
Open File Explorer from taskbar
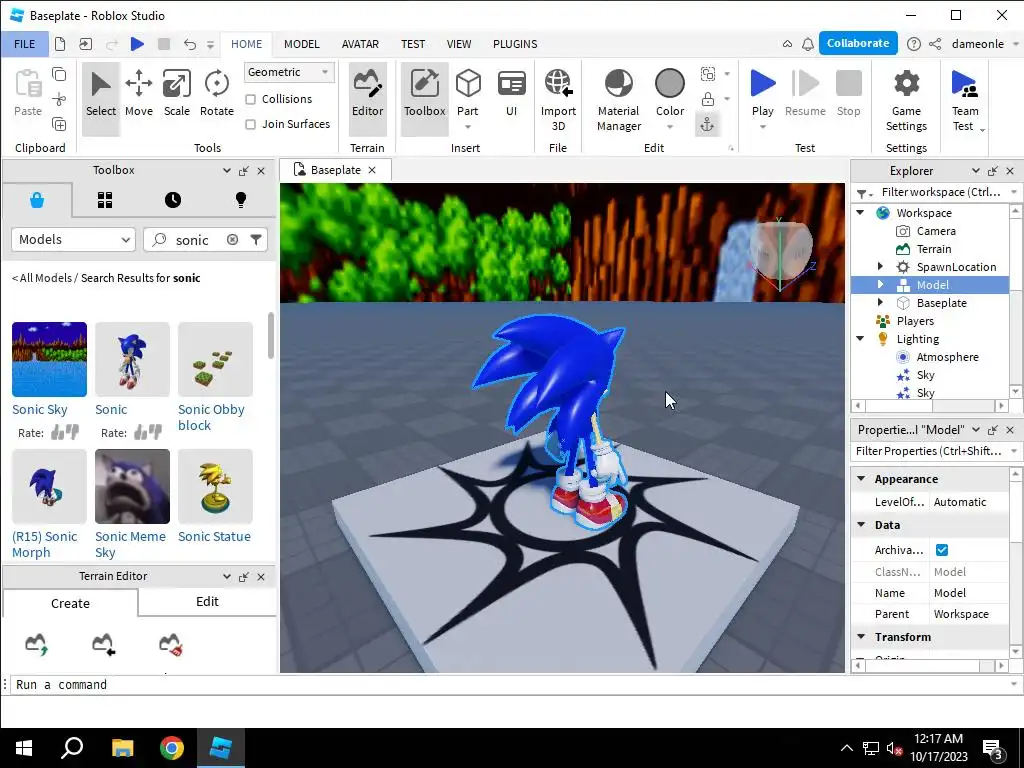(x=123, y=748)
